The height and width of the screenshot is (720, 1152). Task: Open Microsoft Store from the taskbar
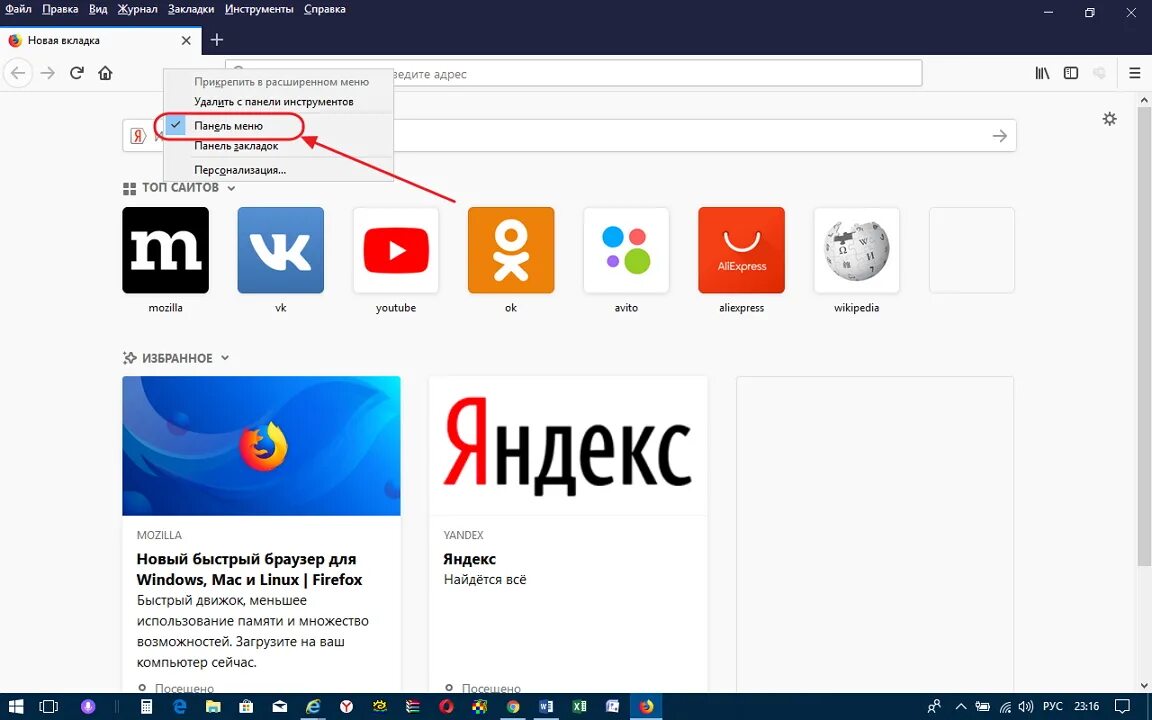pos(246,707)
